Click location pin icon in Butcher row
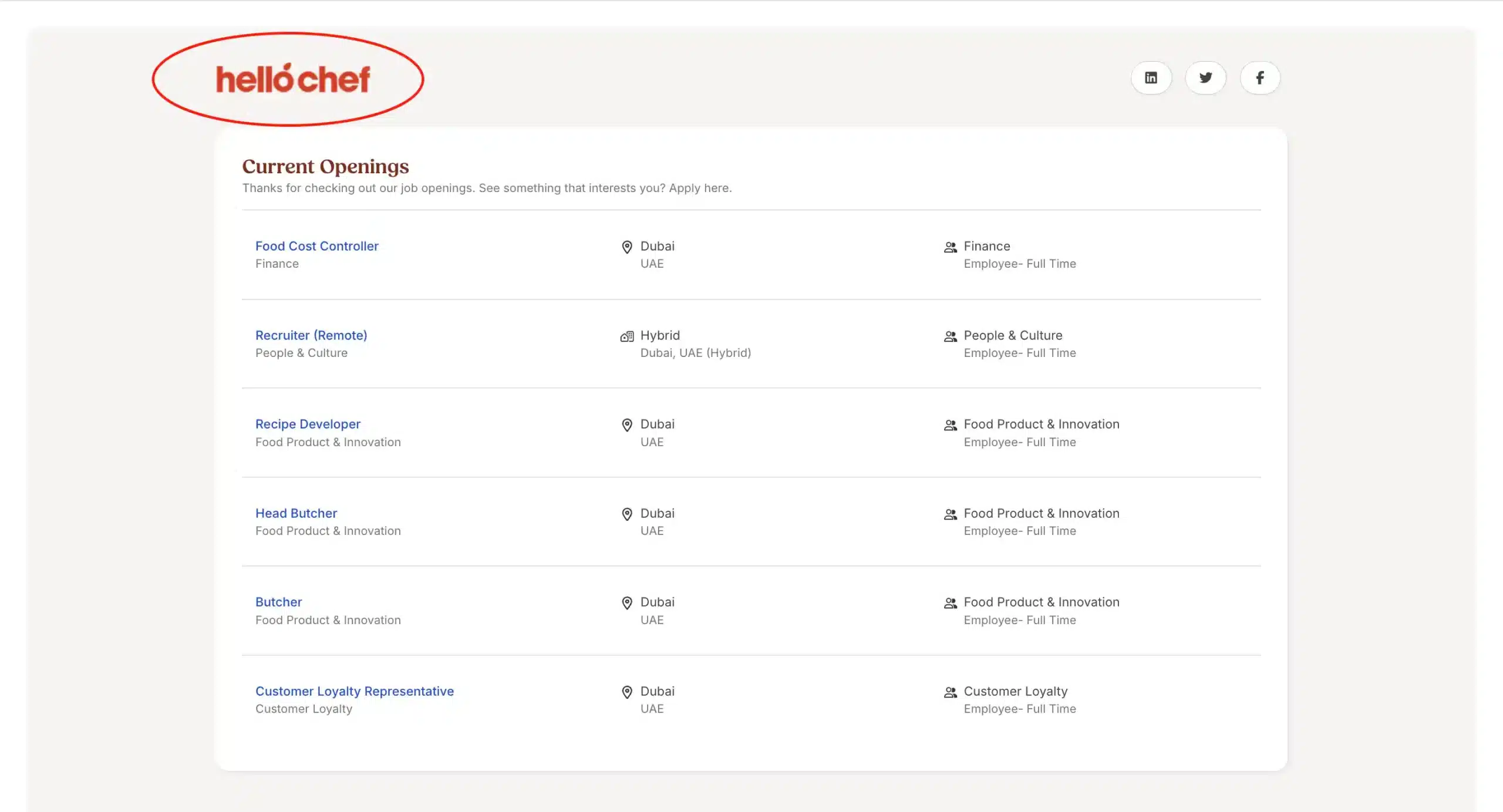1503x812 pixels. click(x=626, y=603)
